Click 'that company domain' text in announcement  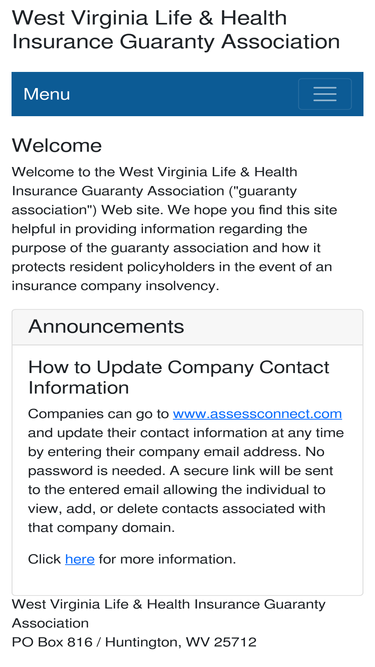point(100,528)
